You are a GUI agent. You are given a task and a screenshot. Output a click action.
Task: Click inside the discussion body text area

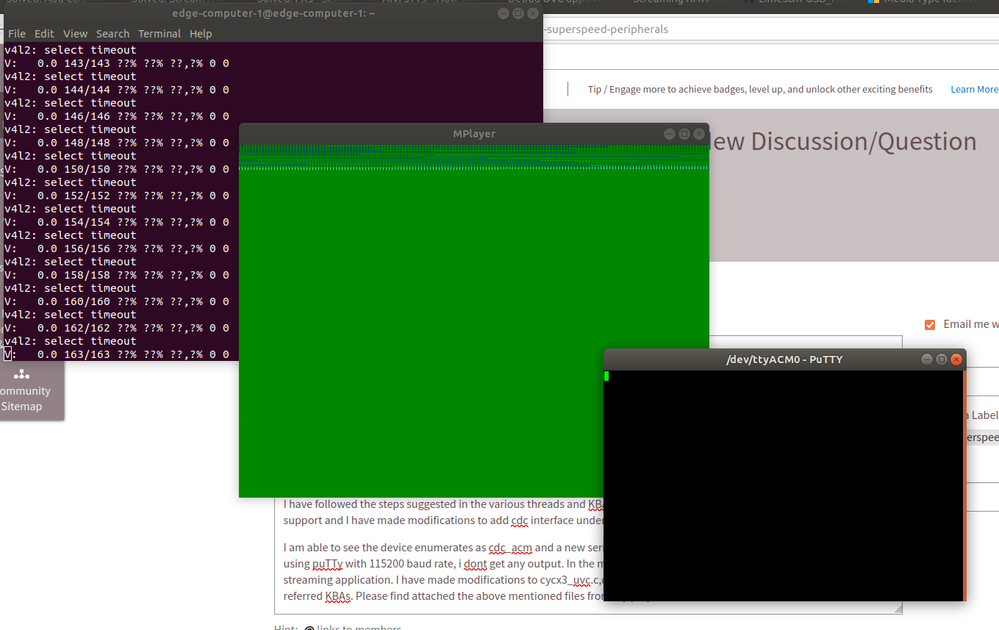click(x=440, y=554)
